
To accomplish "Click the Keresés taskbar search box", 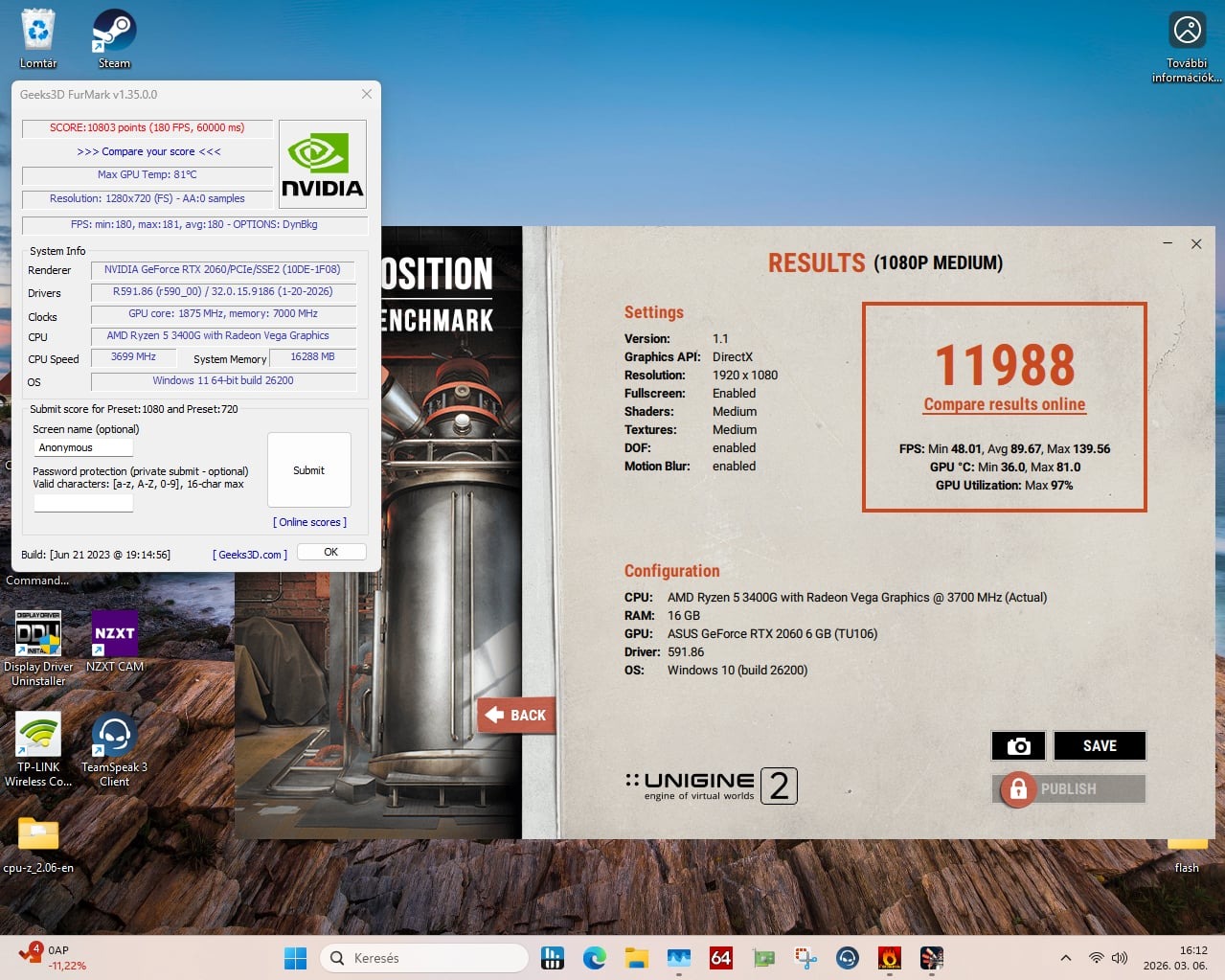I will pos(424,957).
